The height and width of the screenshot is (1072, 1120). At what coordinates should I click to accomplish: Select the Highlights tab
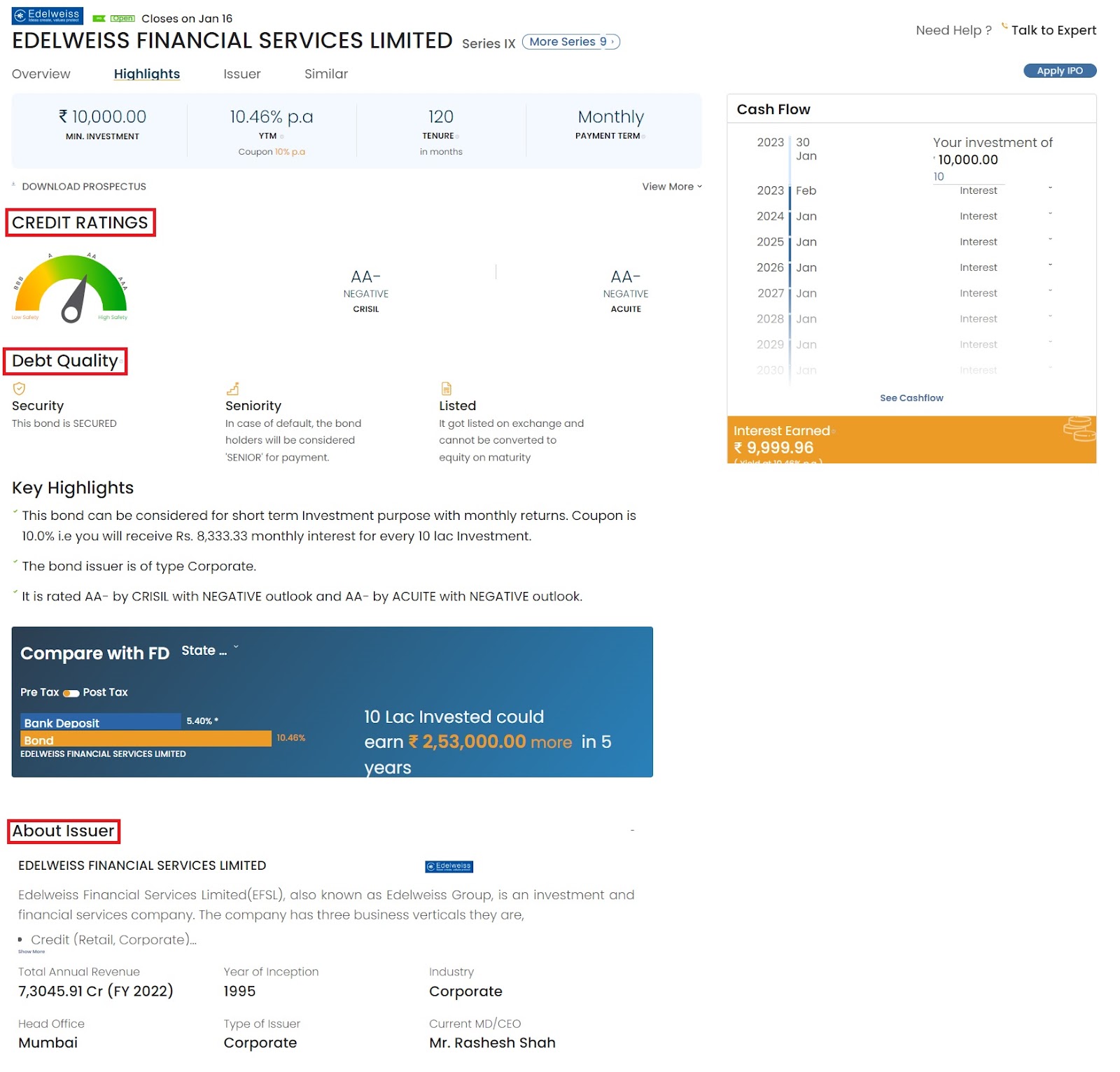[147, 73]
